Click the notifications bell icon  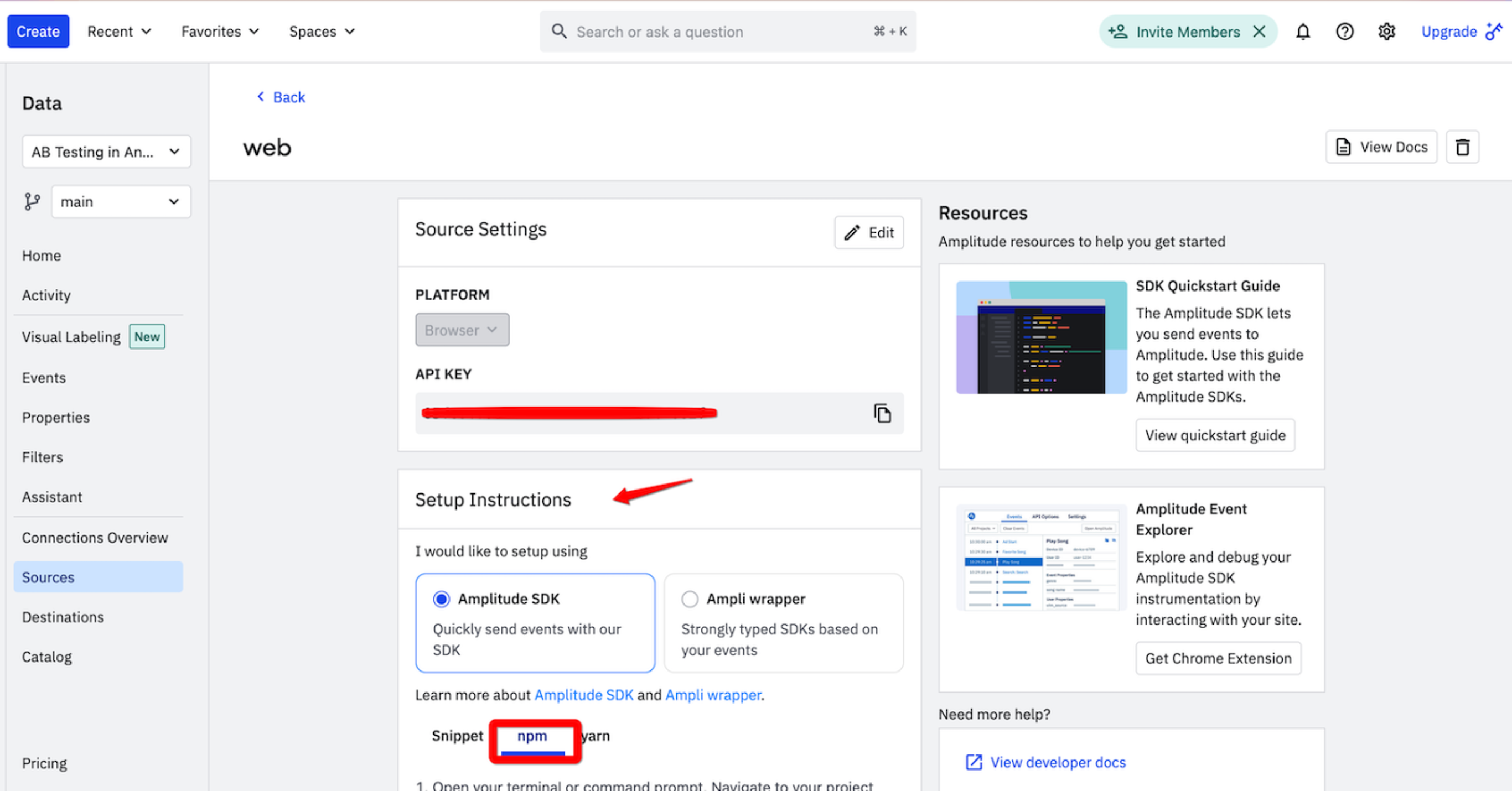(1302, 32)
